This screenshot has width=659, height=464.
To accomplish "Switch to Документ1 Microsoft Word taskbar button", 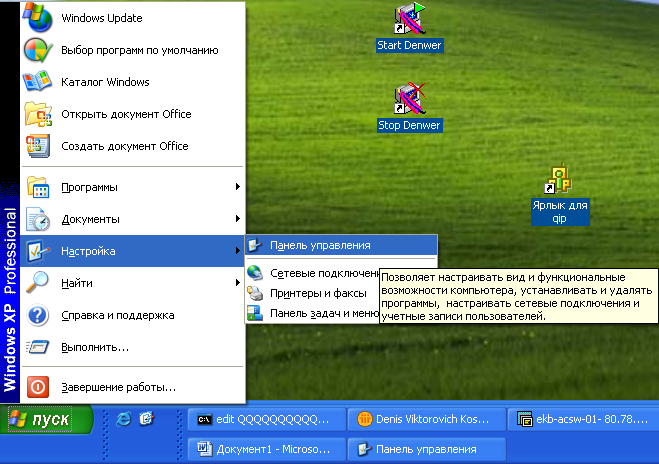I will [267, 449].
